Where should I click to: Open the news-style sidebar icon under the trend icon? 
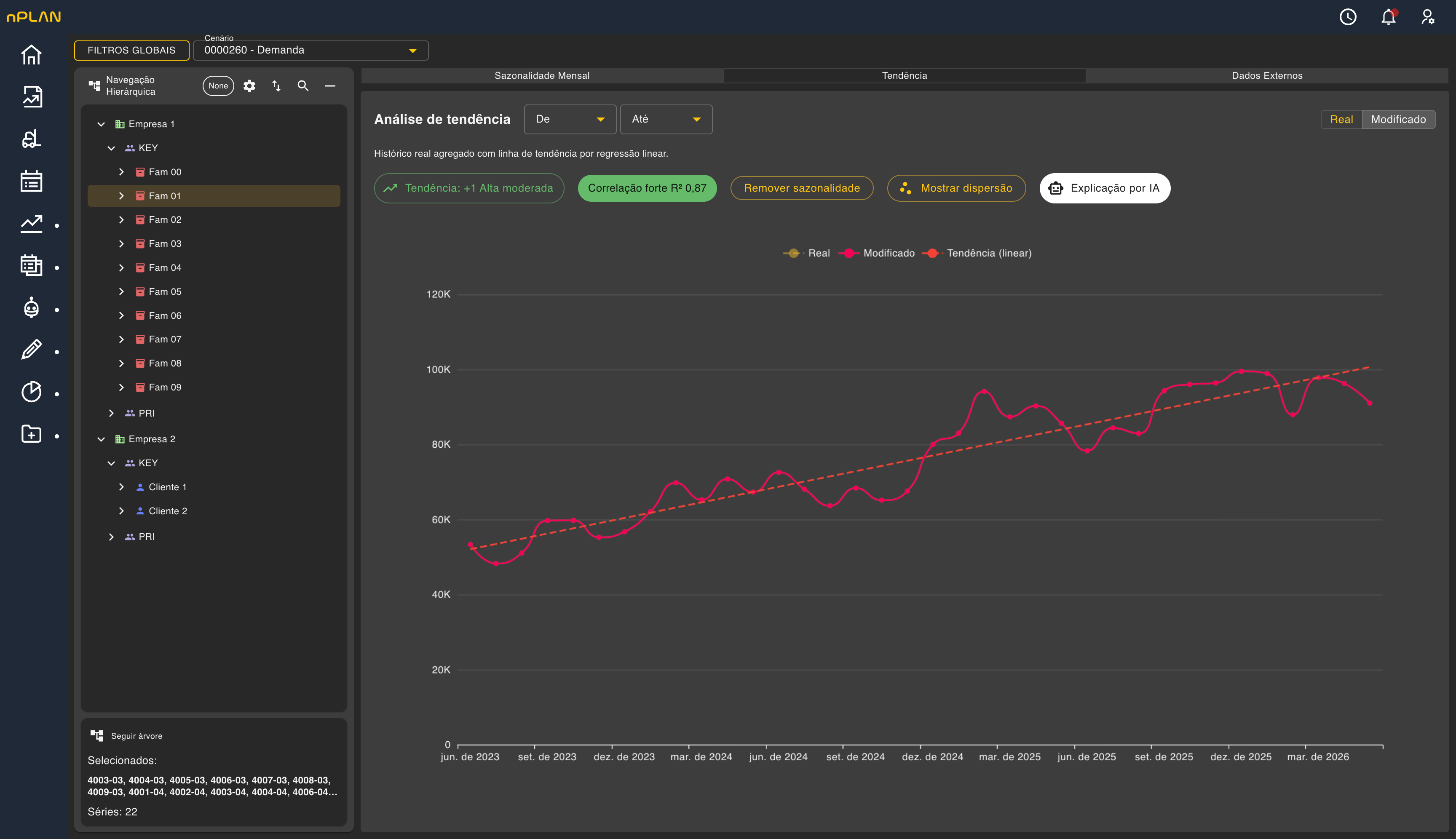click(x=31, y=266)
